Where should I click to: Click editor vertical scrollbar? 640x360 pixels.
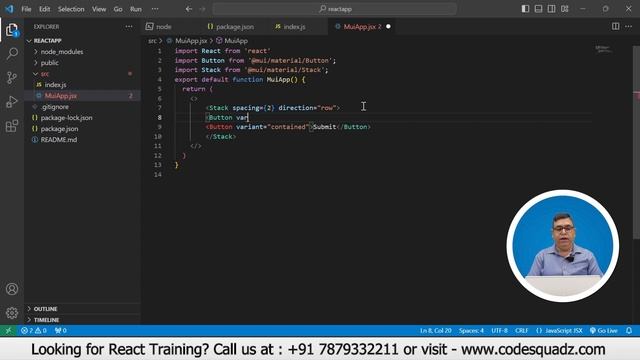tap(636, 143)
